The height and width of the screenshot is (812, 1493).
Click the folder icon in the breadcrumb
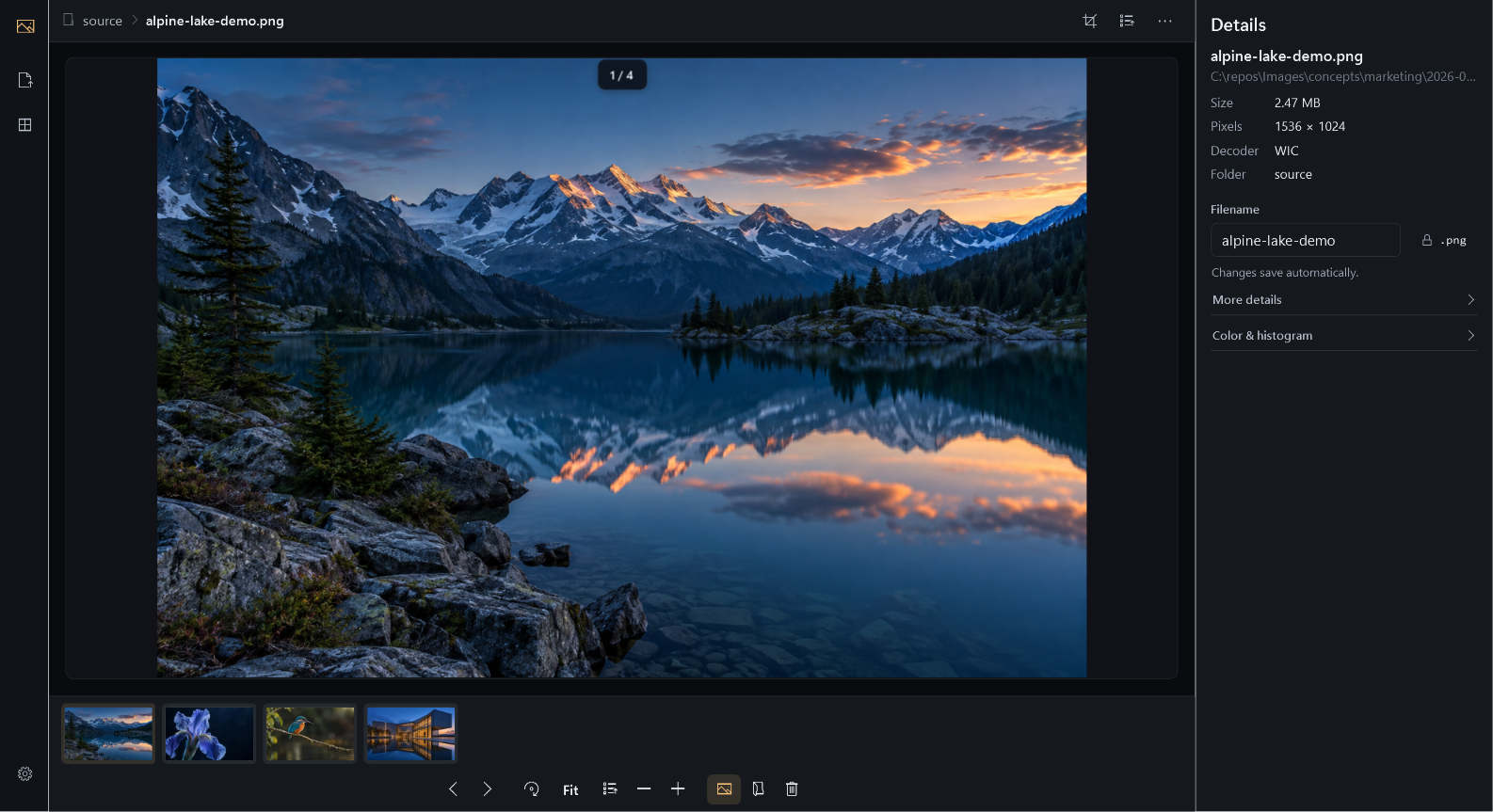(68, 20)
